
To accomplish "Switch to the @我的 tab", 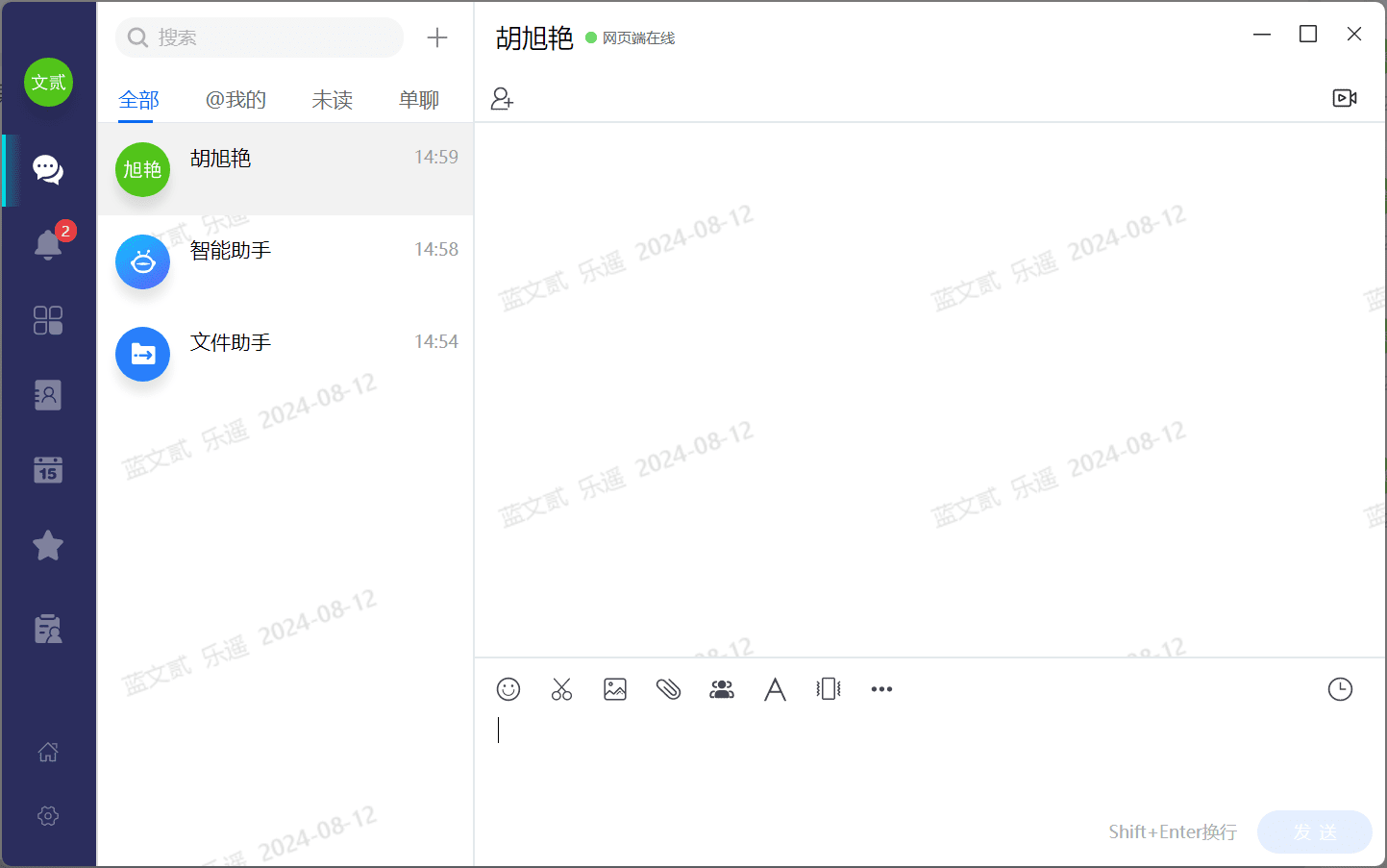I will (235, 100).
